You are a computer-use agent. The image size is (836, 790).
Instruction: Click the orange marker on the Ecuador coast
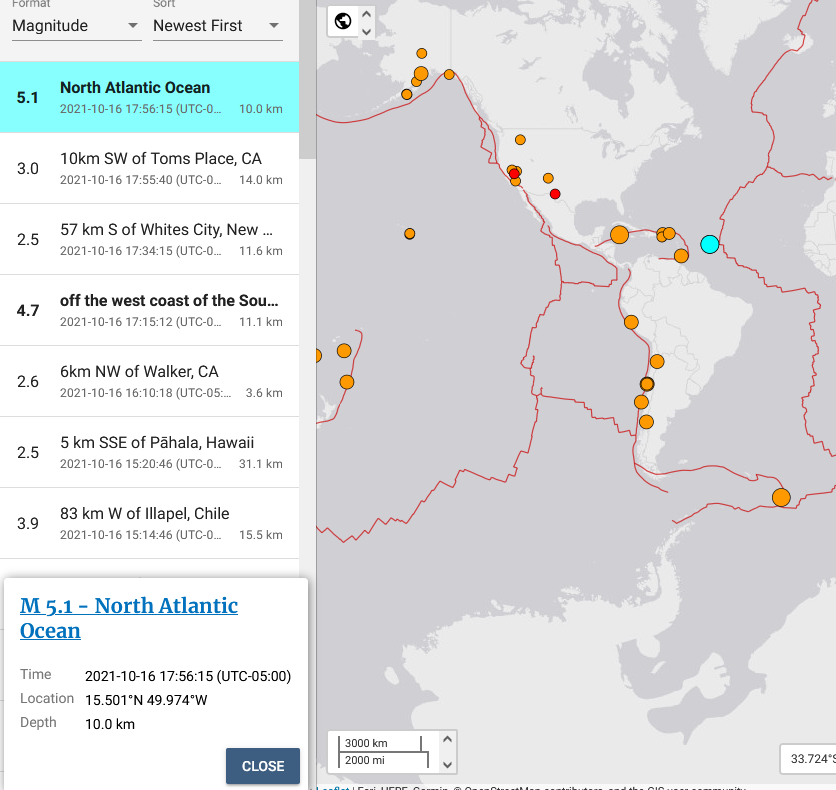pos(631,322)
